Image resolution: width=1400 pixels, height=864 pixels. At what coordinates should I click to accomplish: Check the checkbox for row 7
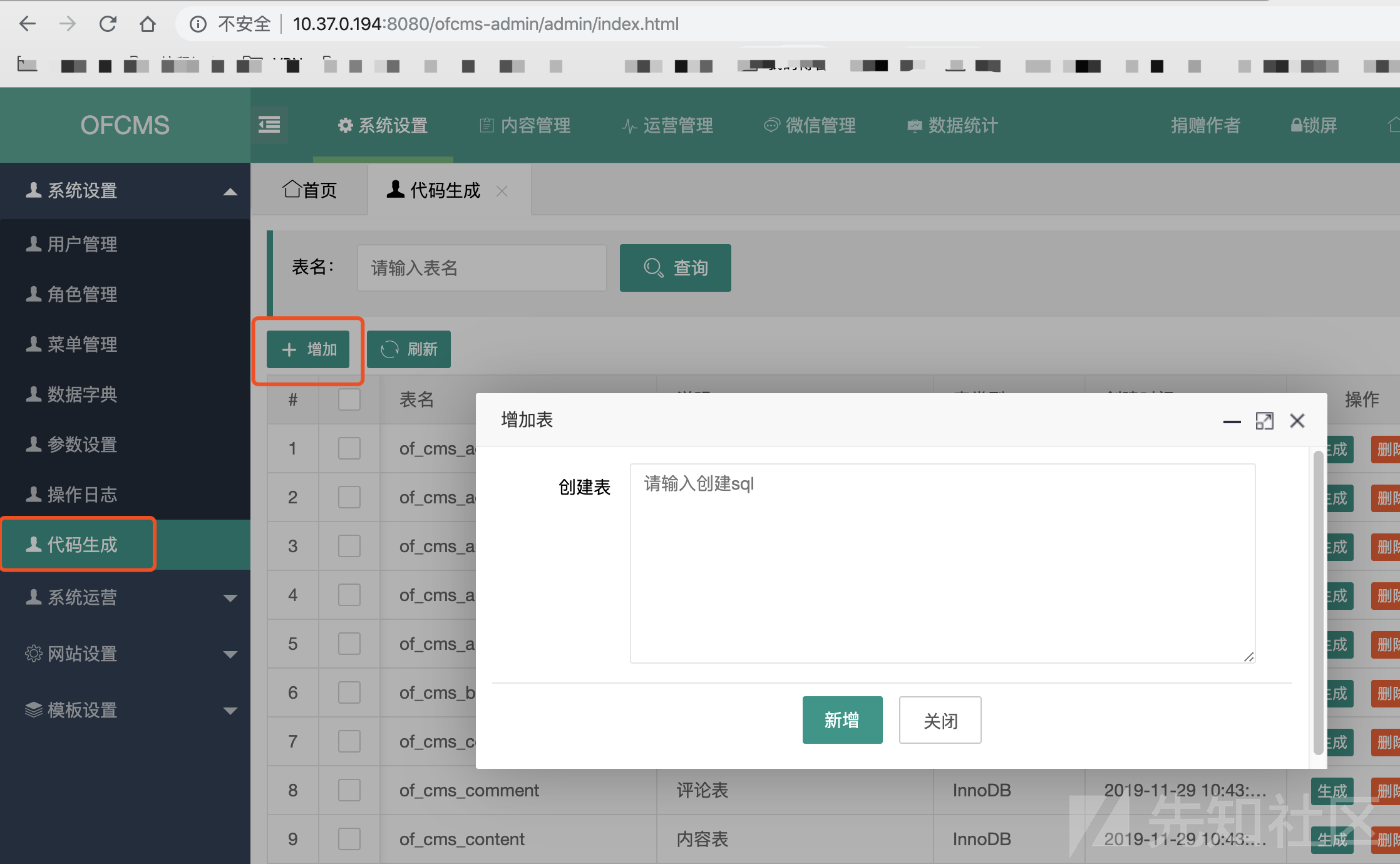tap(349, 741)
